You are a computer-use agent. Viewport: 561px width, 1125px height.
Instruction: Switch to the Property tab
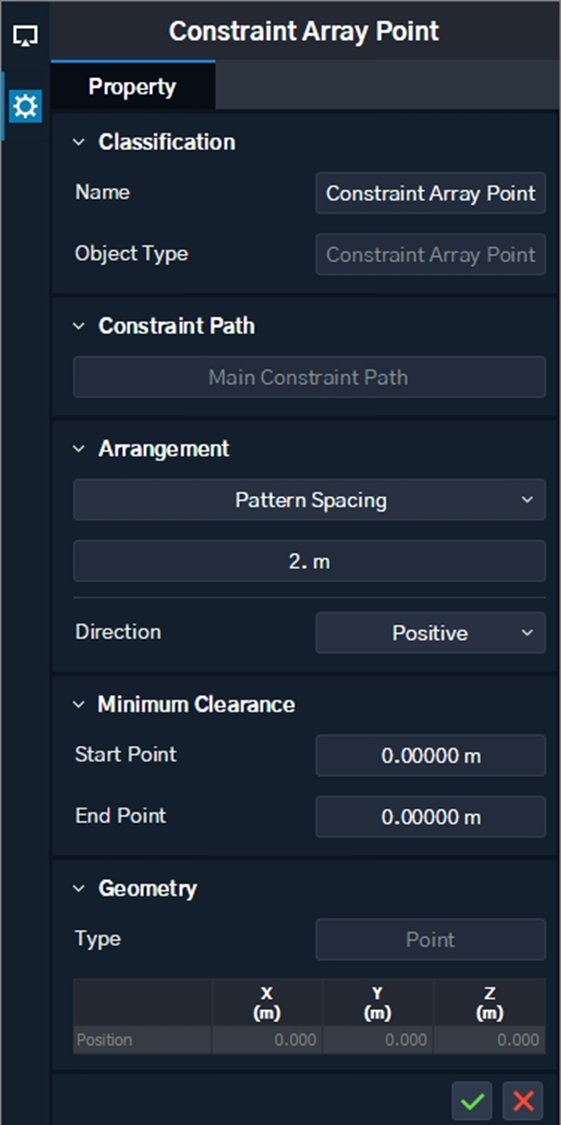132,87
